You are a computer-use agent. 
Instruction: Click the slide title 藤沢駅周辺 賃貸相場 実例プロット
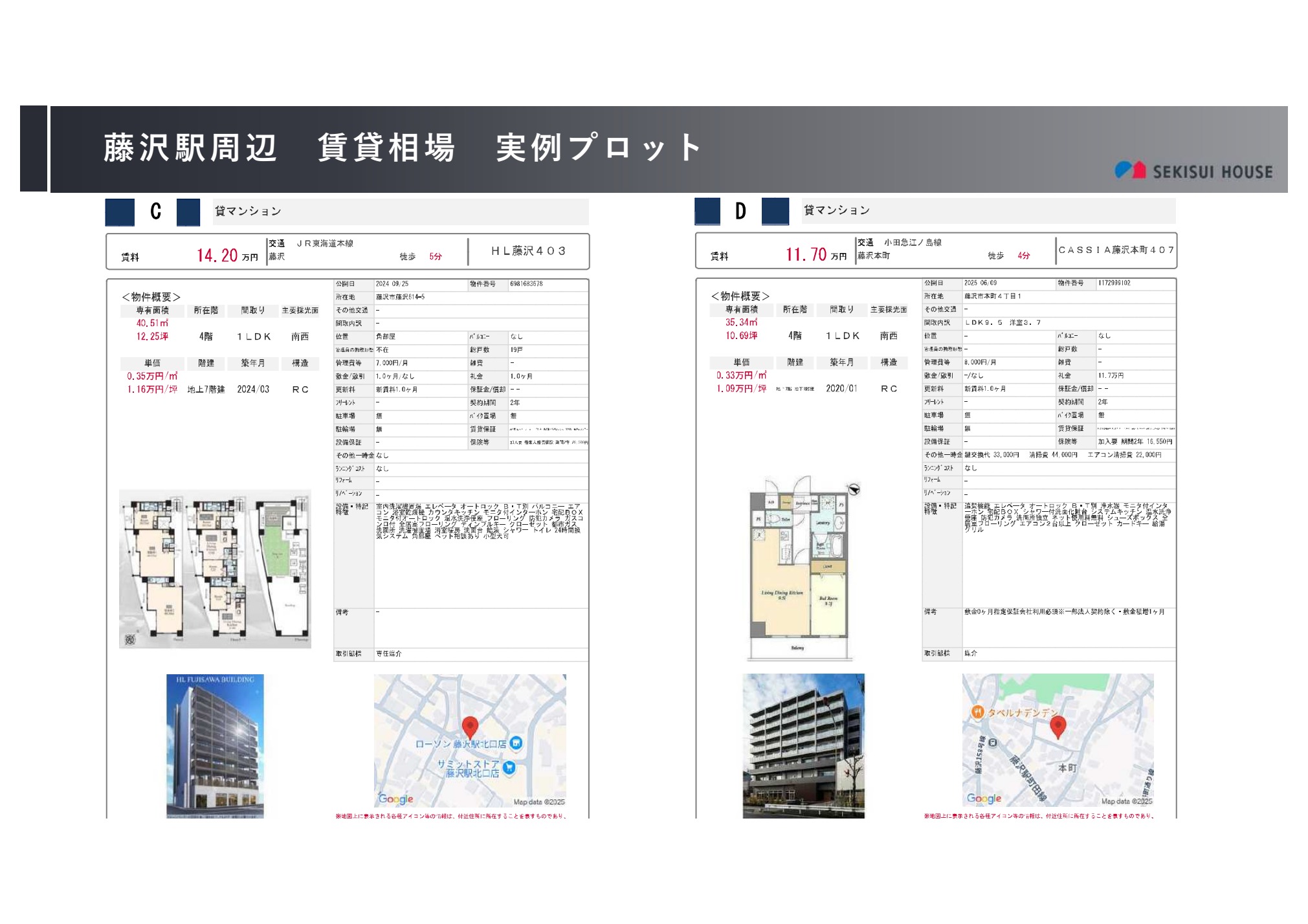403,148
